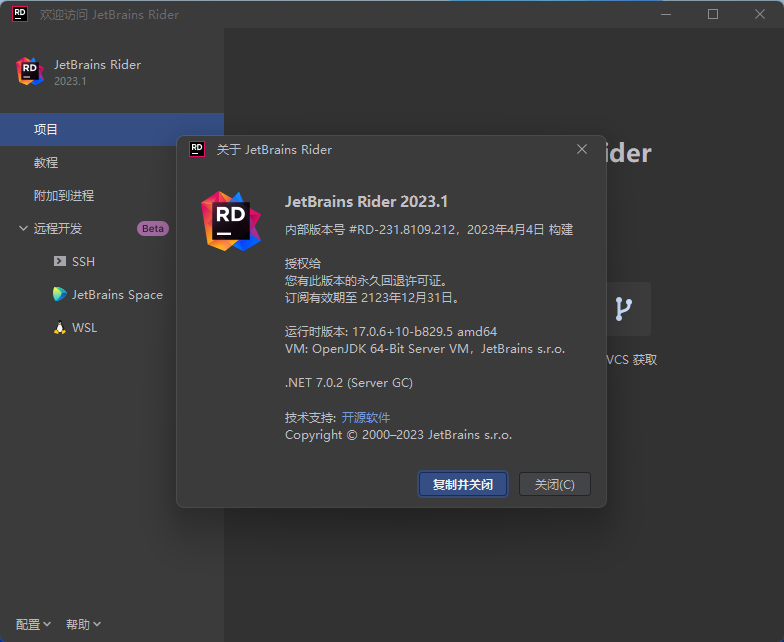Image resolution: width=784 pixels, height=642 pixels.
Task: Click the RD icon in About title bar
Action: tap(197, 149)
